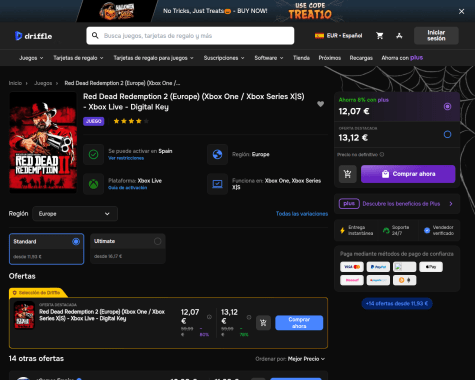
Task: Open Guía de activación link
Action: (x=127, y=188)
